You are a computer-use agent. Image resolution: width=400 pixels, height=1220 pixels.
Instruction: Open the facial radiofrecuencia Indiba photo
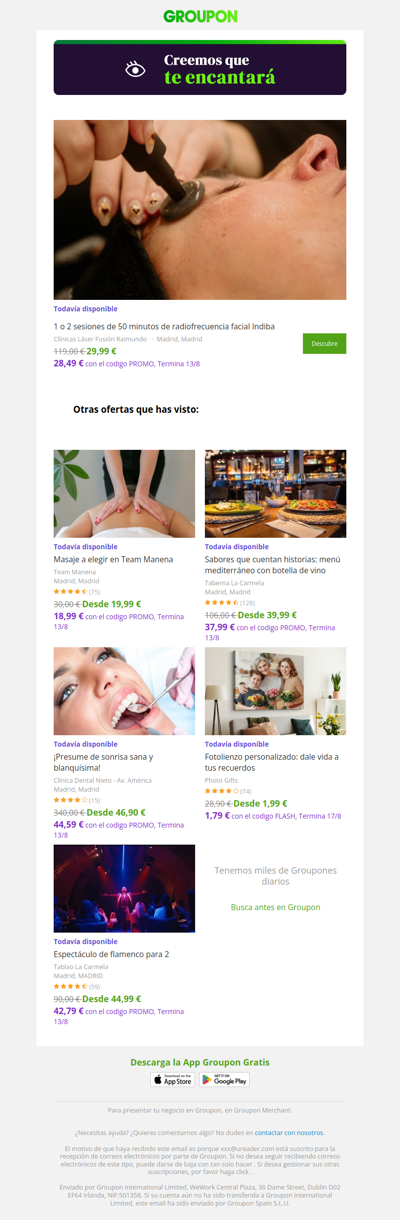(x=200, y=210)
